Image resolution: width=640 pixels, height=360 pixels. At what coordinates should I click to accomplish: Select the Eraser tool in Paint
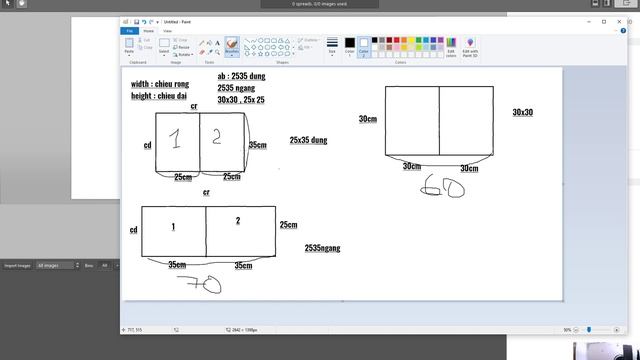click(x=202, y=52)
